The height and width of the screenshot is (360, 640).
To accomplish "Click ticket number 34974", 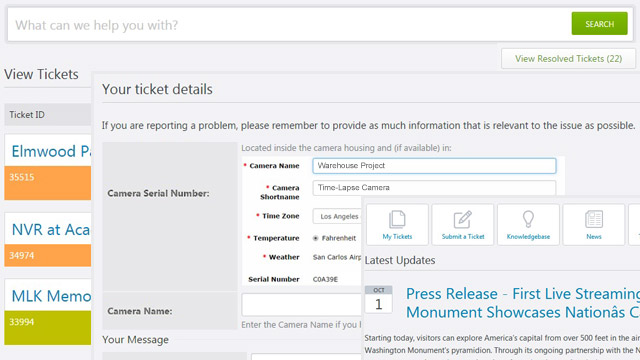I will [22, 256].
